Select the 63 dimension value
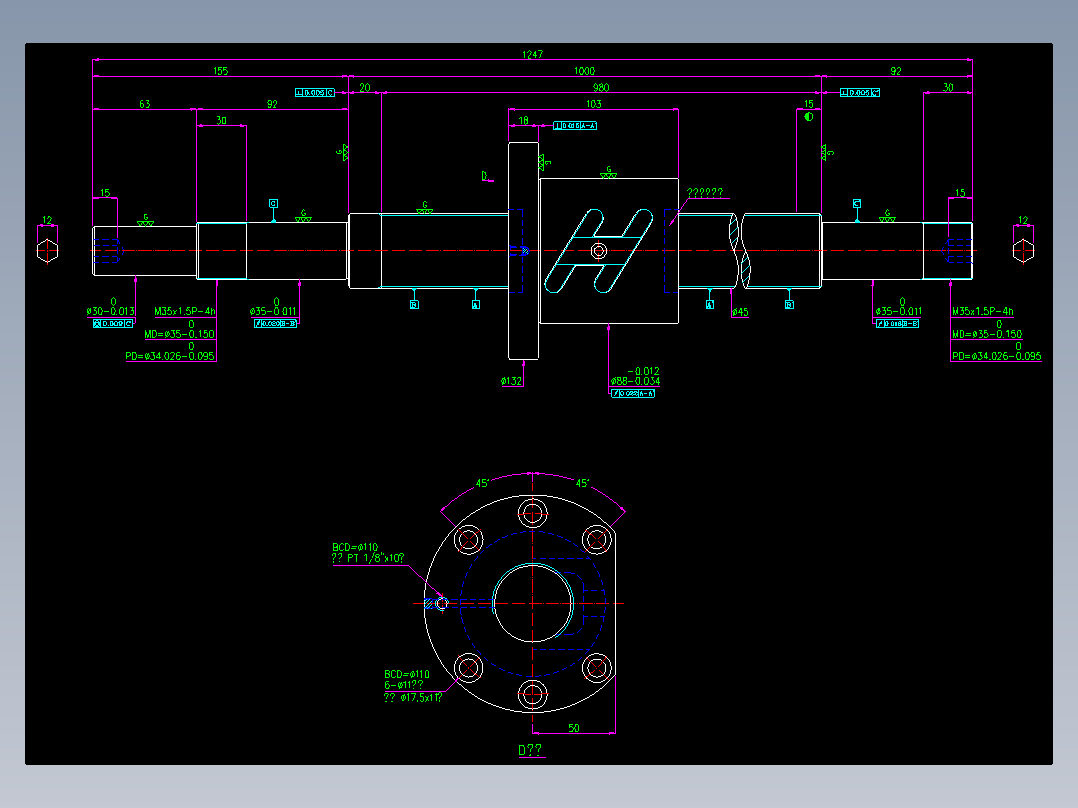The image size is (1078, 808). pos(144,104)
